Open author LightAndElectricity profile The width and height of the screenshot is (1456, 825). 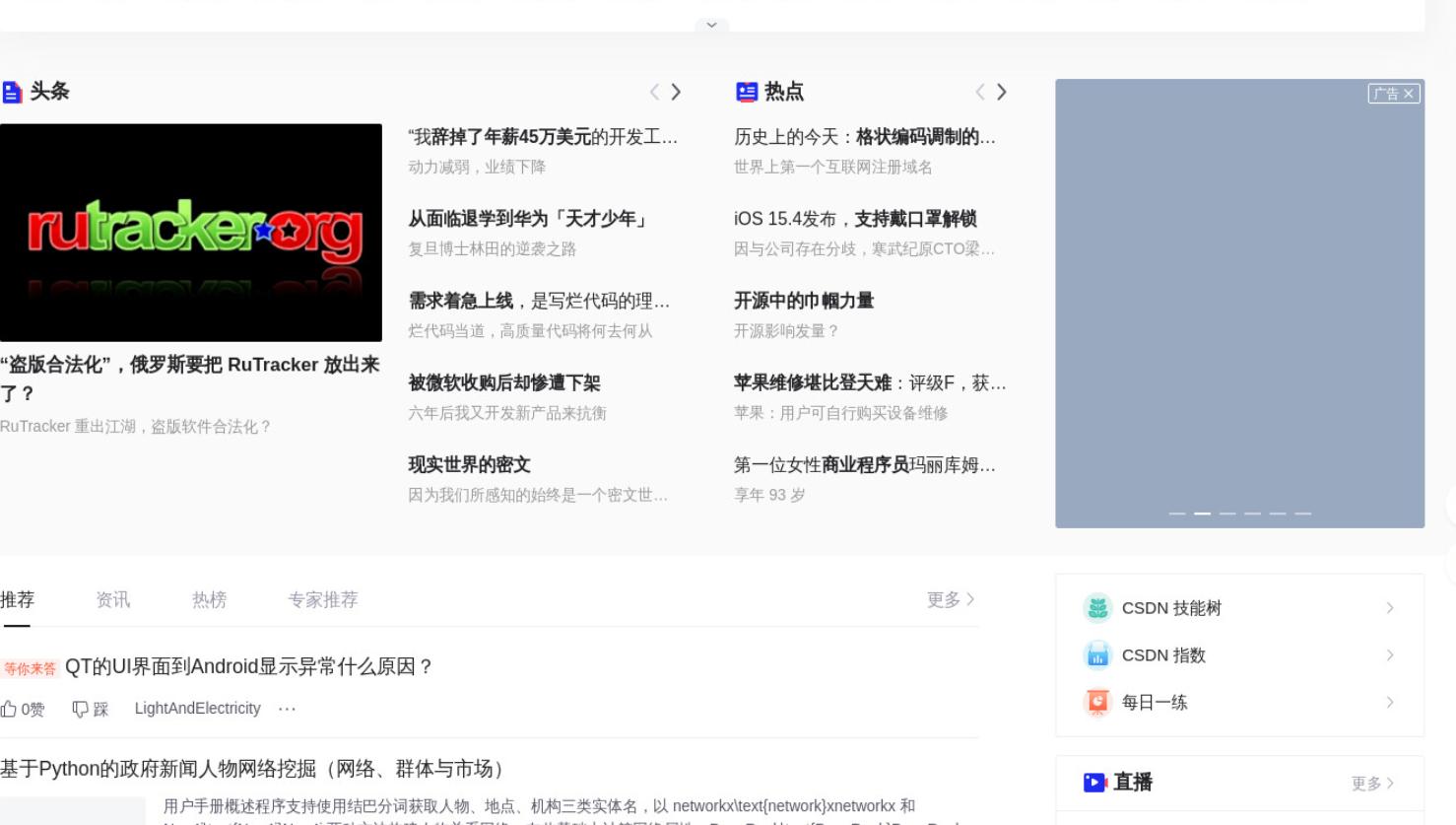(197, 709)
